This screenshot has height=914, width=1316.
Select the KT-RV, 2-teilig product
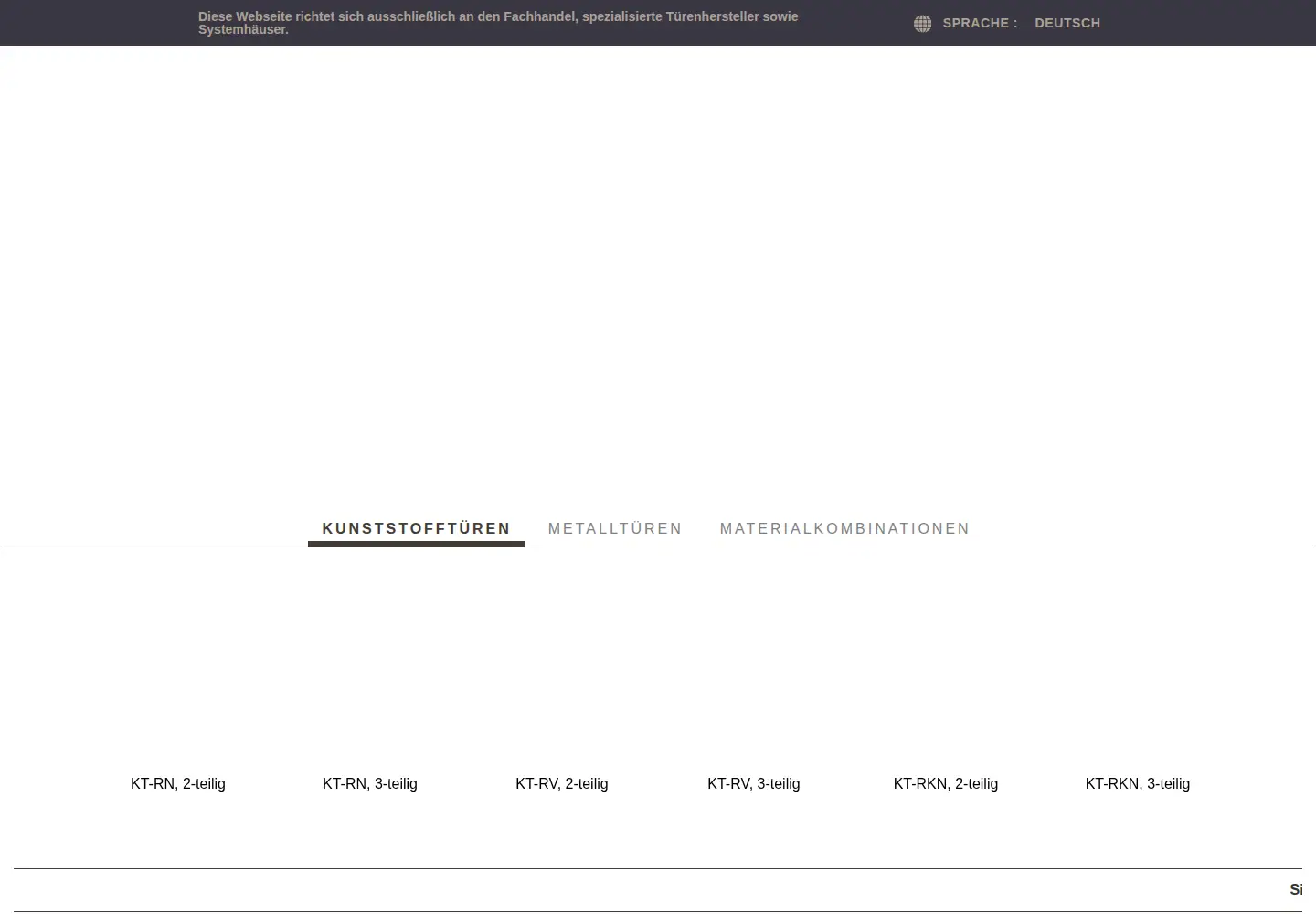(x=562, y=783)
